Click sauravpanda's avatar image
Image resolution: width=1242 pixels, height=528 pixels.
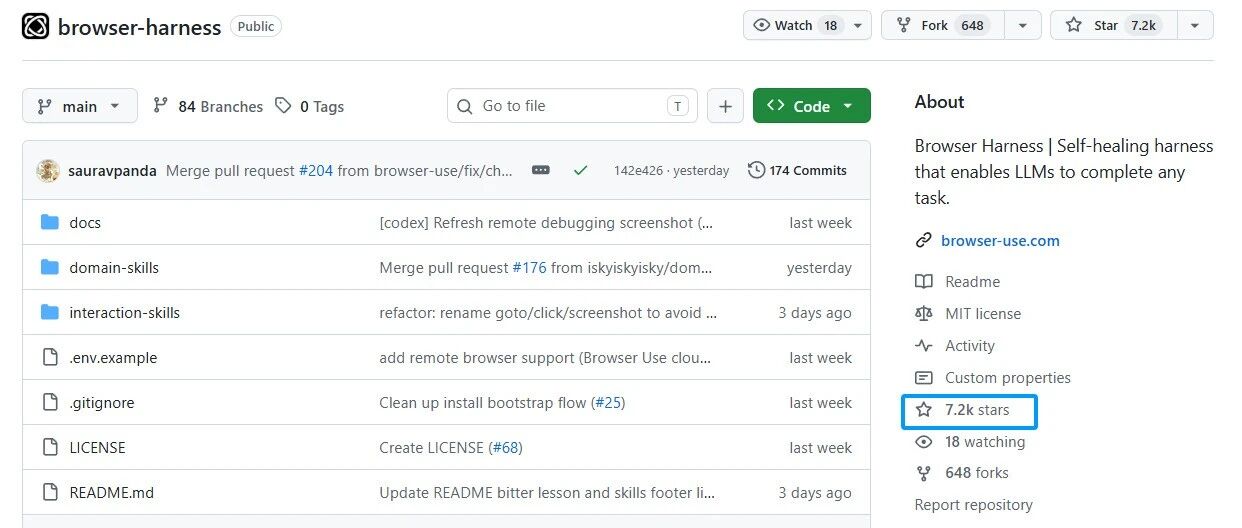48,170
